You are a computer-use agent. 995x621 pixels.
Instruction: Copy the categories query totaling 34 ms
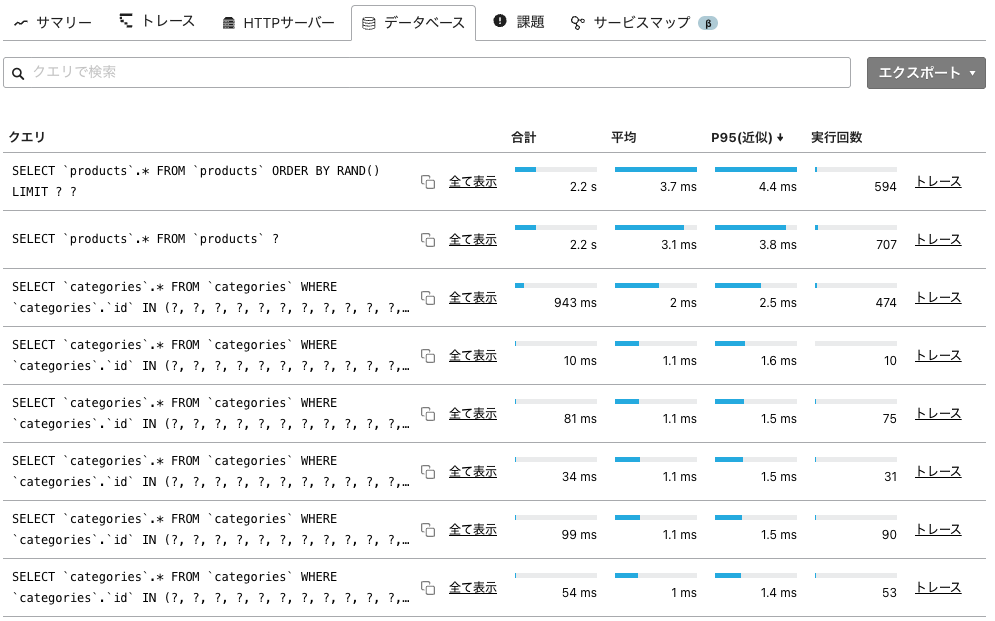[x=428, y=472]
